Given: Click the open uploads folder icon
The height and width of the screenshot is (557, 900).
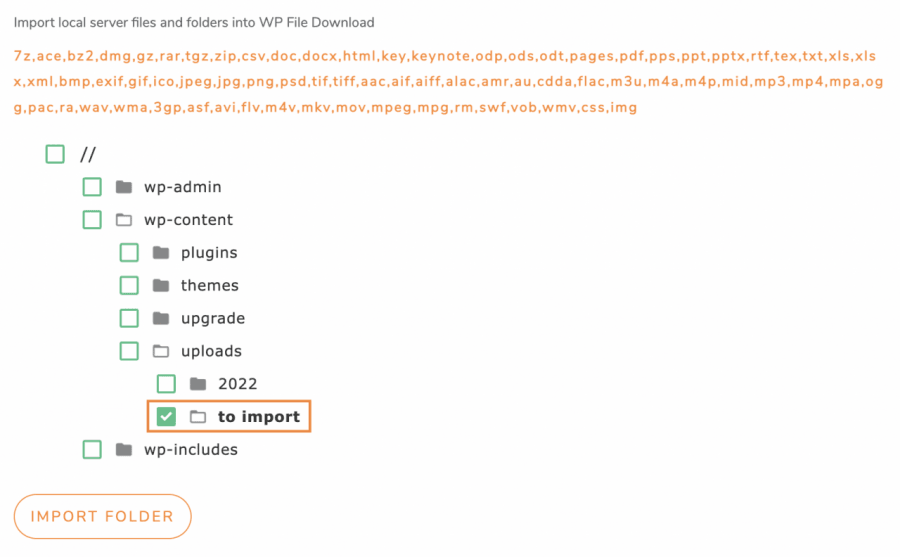Looking at the screenshot, I should click(160, 351).
